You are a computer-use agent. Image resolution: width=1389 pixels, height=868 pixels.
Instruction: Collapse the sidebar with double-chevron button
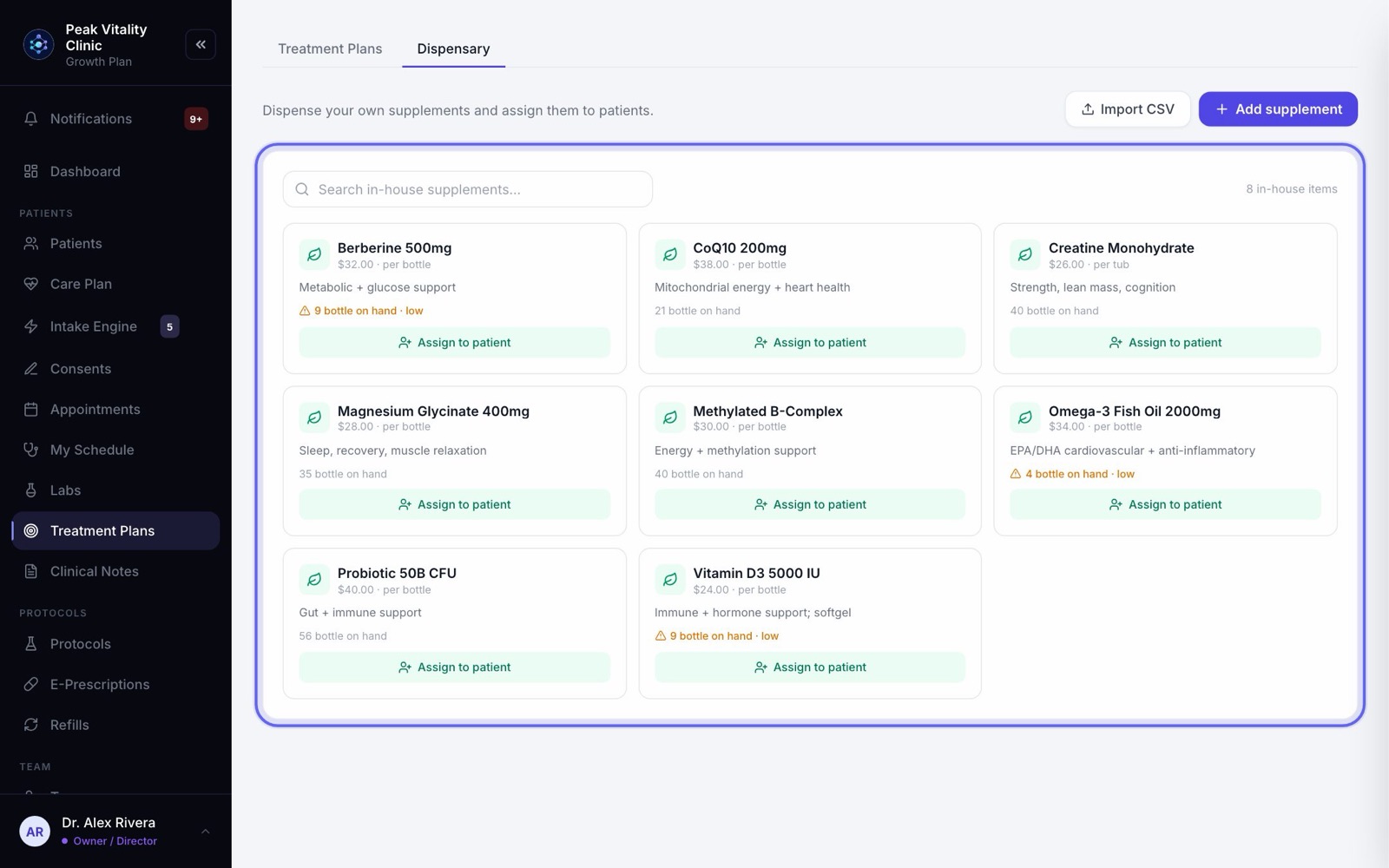pyautogui.click(x=201, y=44)
